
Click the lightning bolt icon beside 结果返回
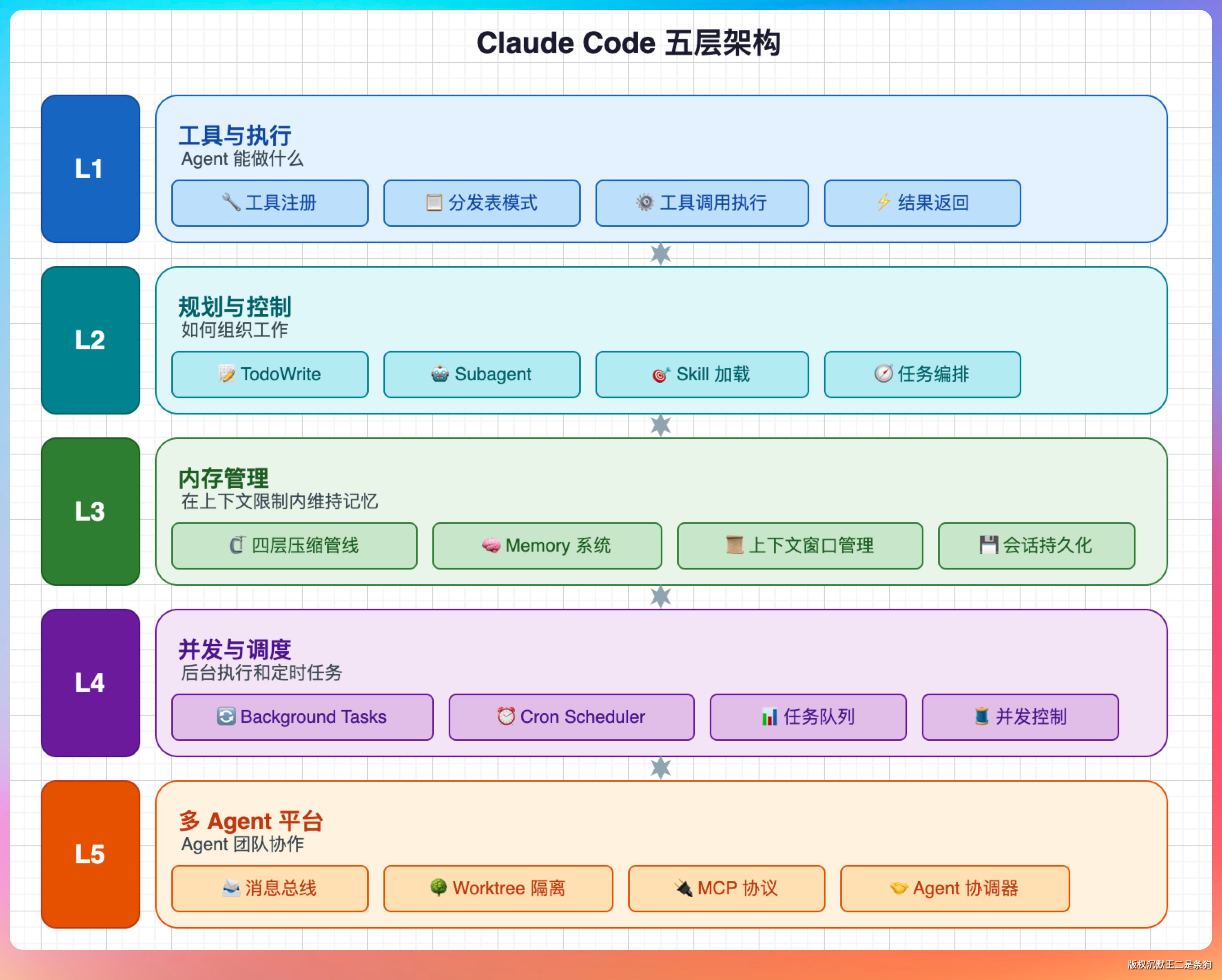(x=883, y=202)
